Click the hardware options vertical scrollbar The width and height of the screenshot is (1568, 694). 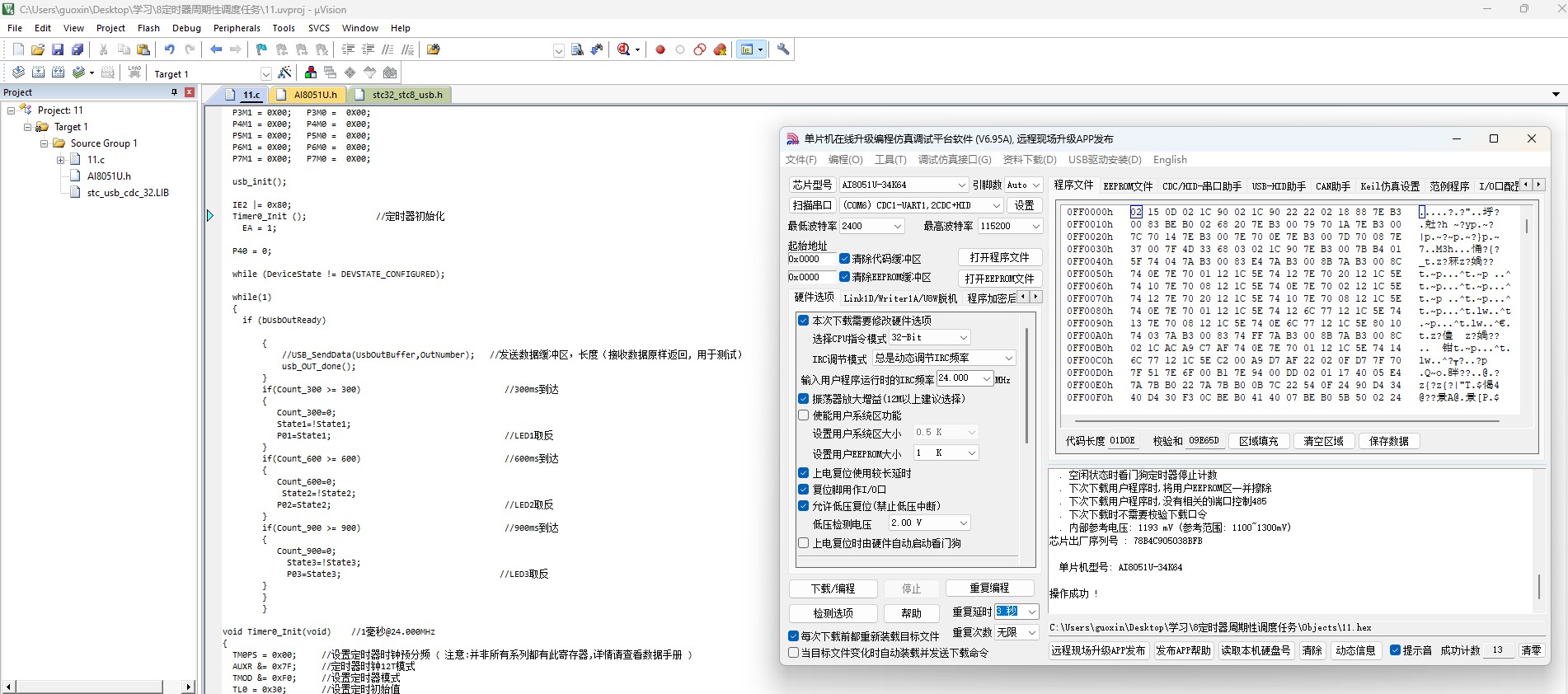click(x=1026, y=385)
